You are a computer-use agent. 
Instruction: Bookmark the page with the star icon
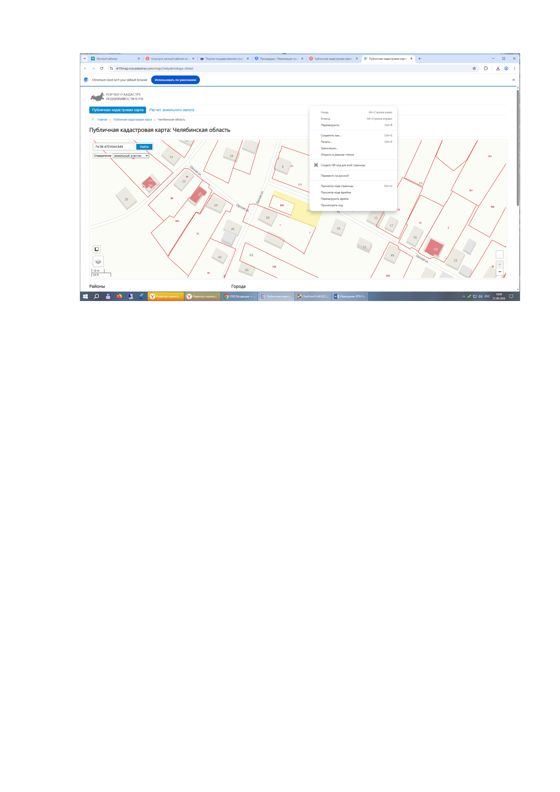[474, 68]
